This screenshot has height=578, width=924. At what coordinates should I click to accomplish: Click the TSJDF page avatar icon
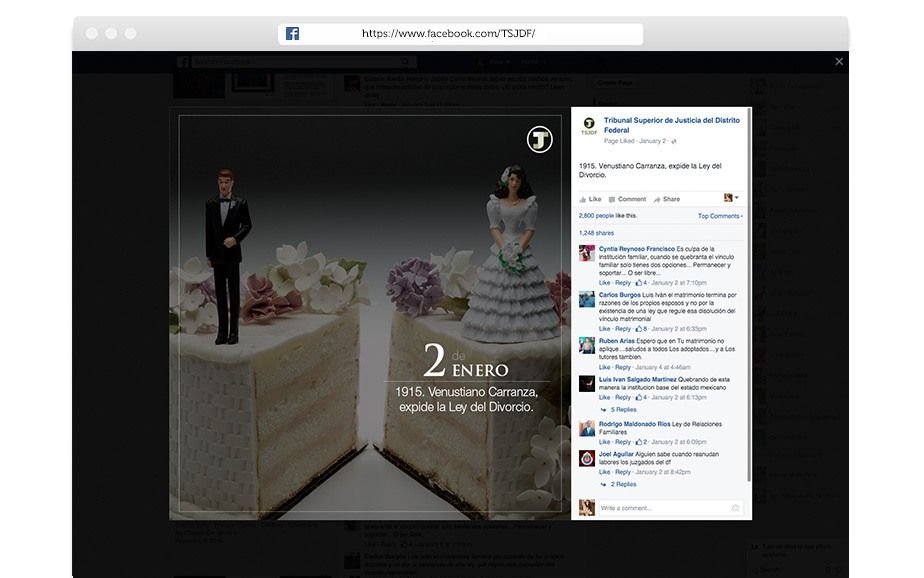click(589, 125)
